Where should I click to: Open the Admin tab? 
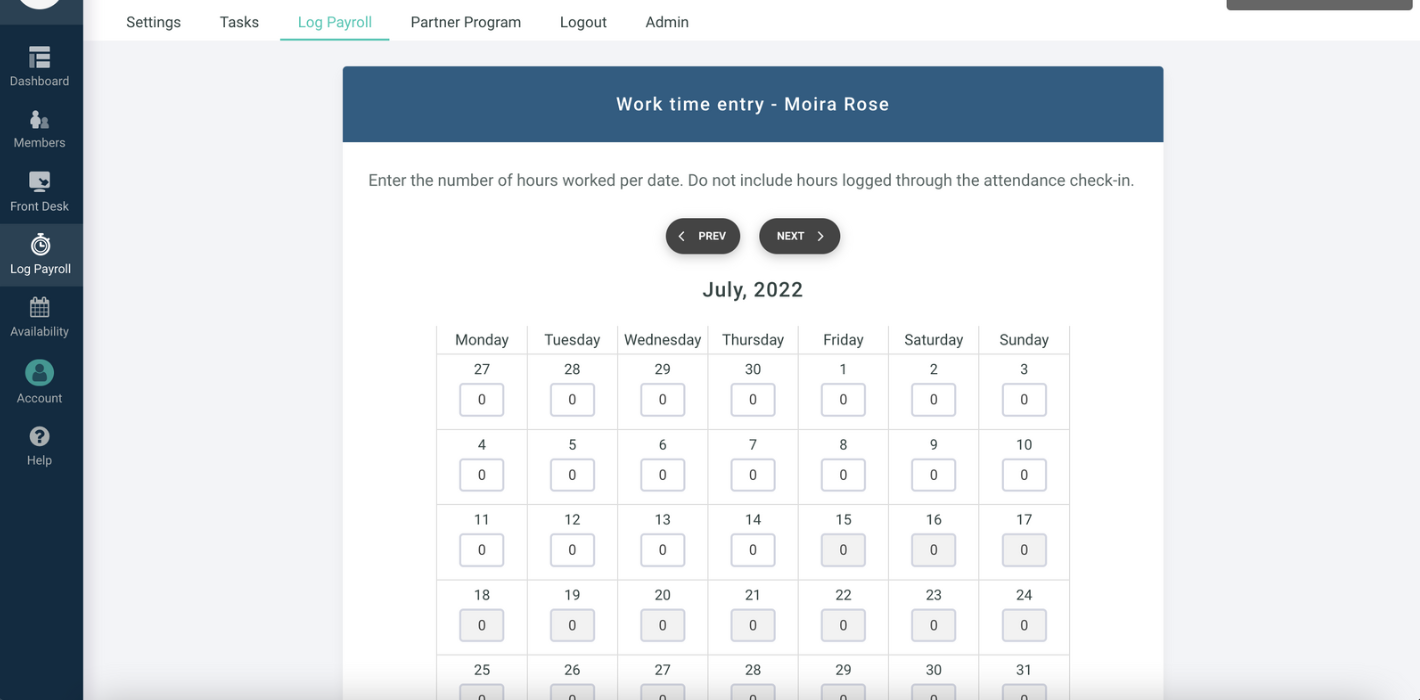pyautogui.click(x=667, y=22)
